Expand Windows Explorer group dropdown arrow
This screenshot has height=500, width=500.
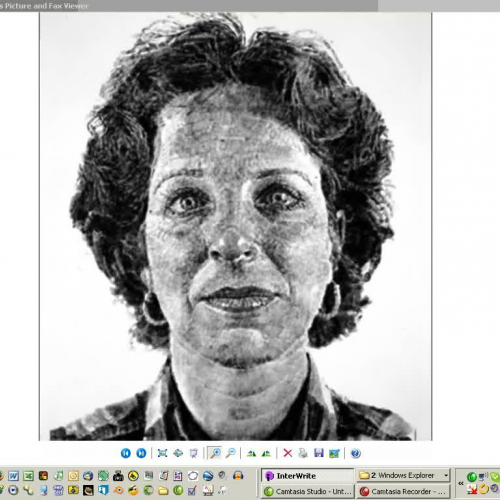446,475
